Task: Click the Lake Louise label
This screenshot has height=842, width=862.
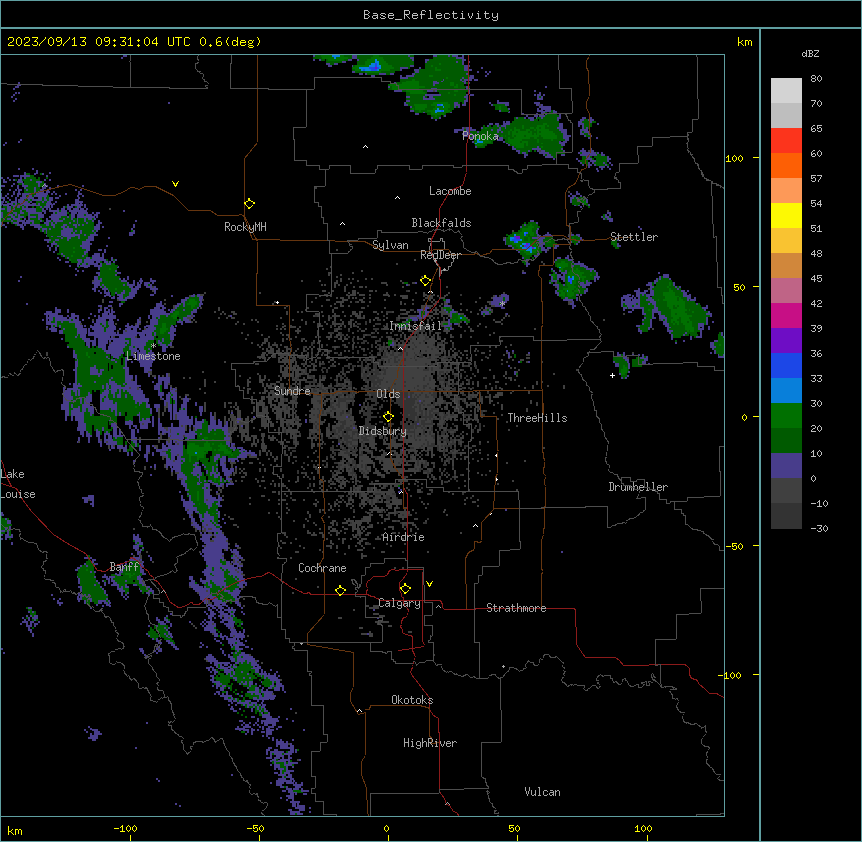Action: coord(18,484)
